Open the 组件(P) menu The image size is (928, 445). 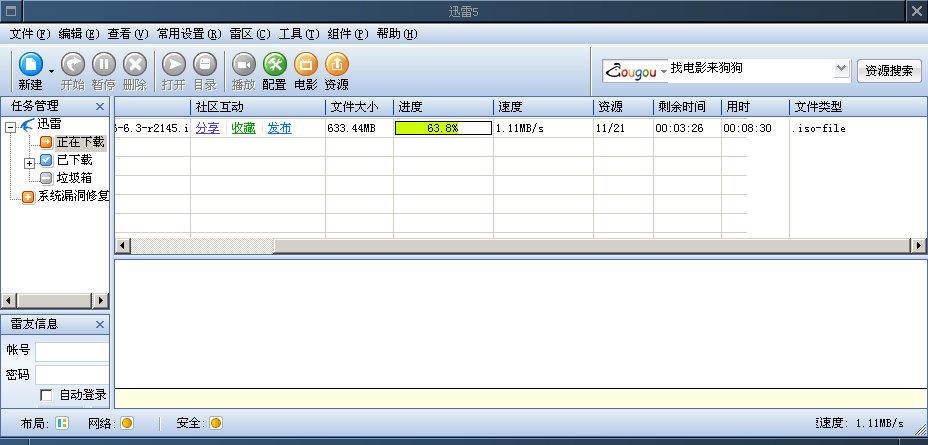349,34
